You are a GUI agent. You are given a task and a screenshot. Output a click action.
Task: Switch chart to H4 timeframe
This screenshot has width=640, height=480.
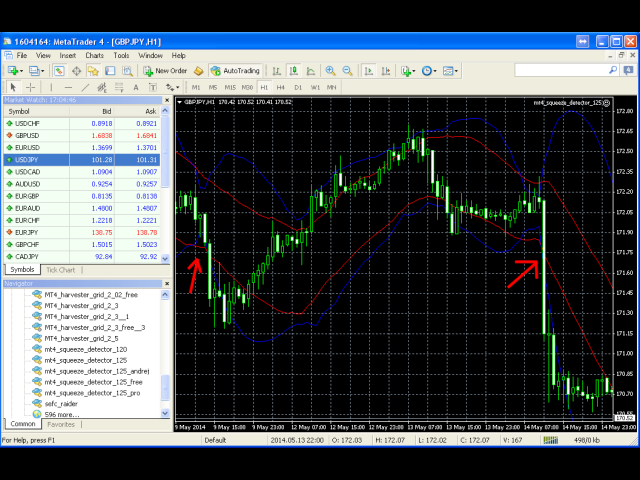282,87
